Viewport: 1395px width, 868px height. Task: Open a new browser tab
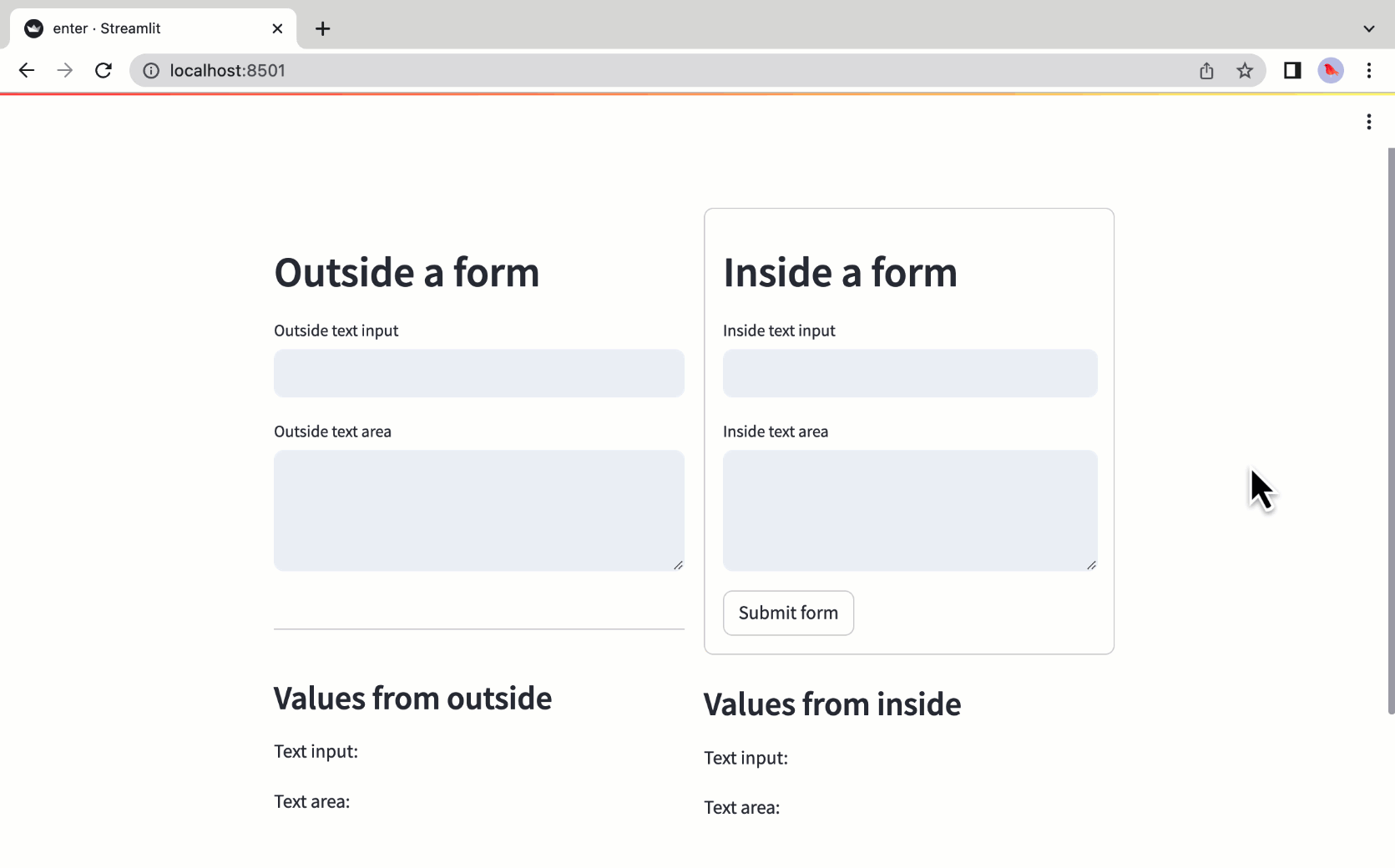[322, 28]
